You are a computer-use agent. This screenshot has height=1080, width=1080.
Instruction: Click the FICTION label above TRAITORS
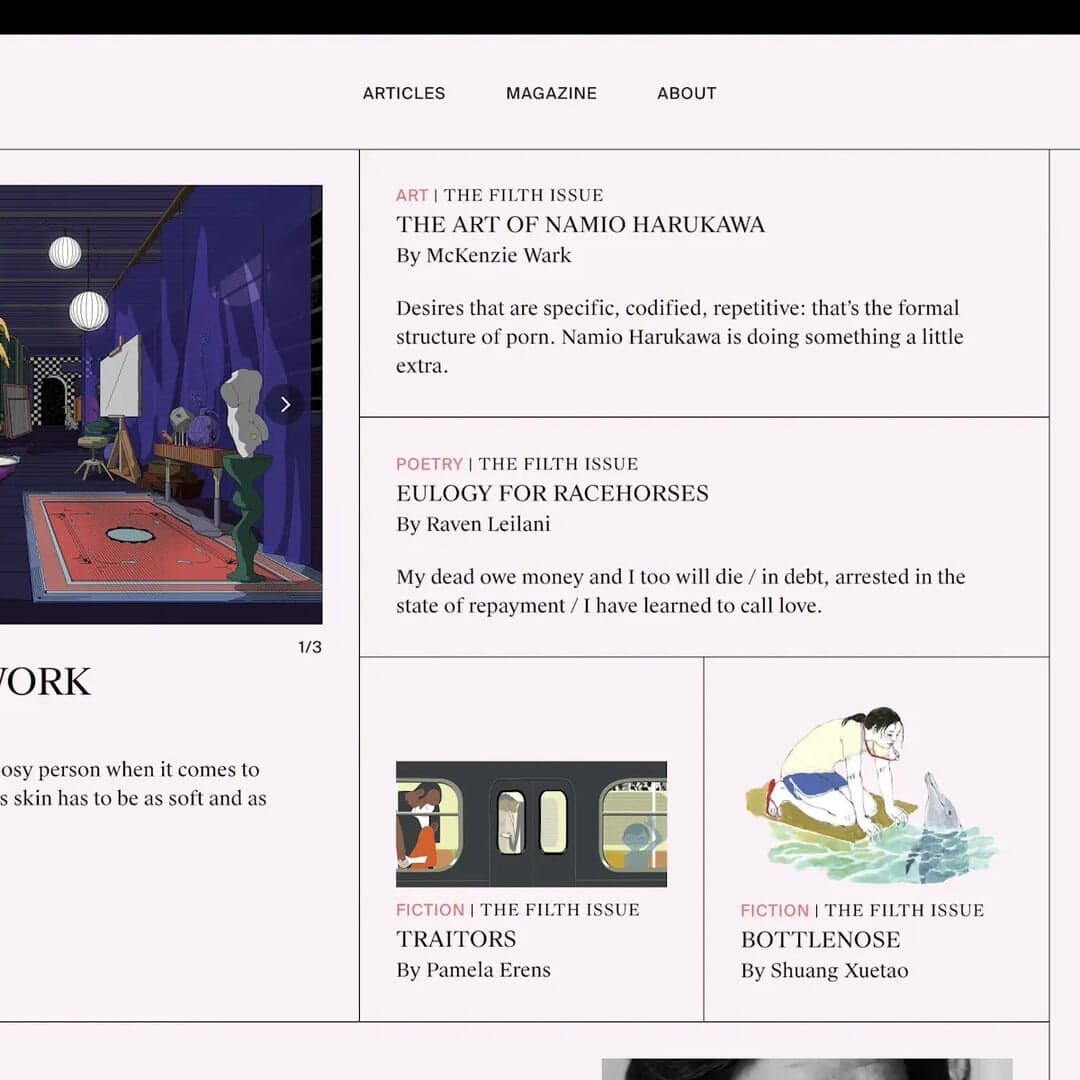click(x=430, y=910)
